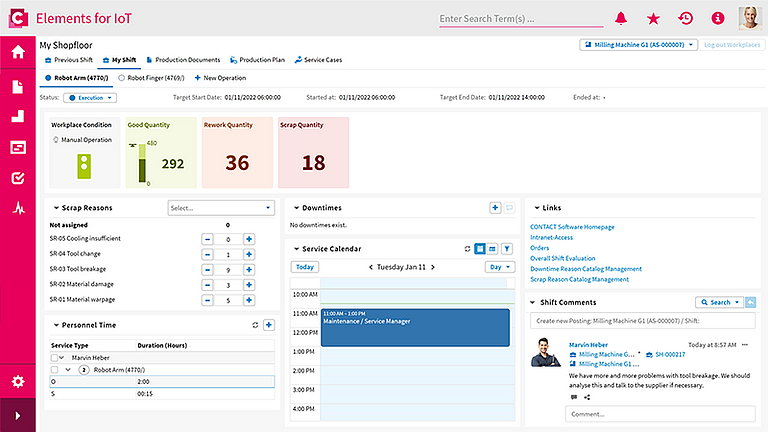The width and height of the screenshot is (768, 432).
Task: Add a New Operation
Action: (x=220, y=78)
